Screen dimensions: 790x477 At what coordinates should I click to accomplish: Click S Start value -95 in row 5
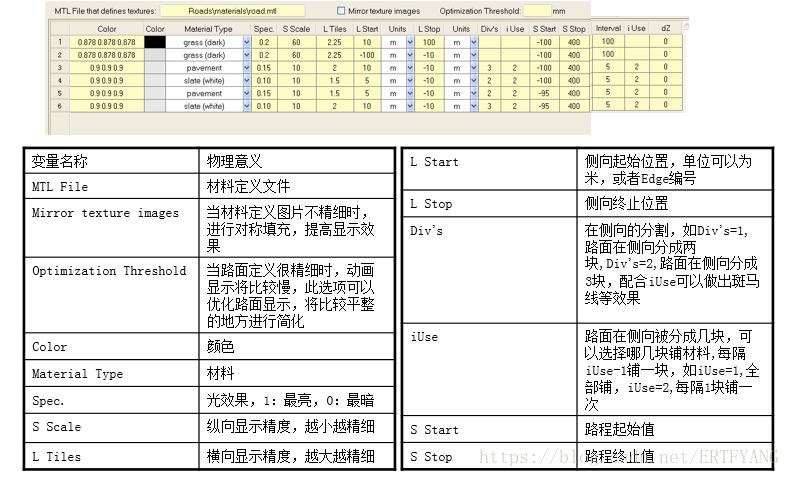click(x=544, y=93)
